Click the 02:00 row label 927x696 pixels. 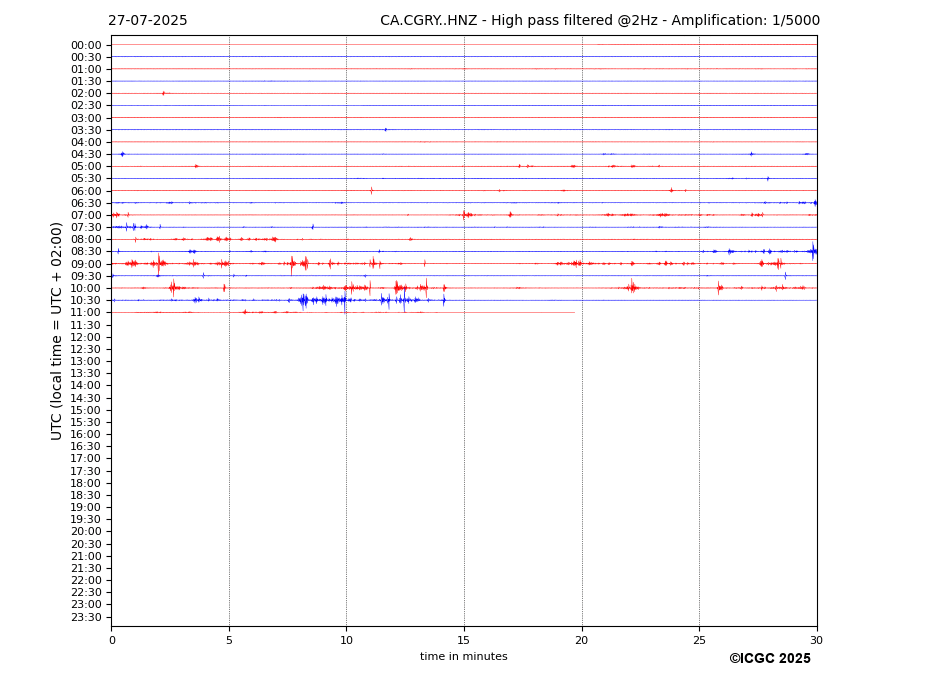coord(86,93)
